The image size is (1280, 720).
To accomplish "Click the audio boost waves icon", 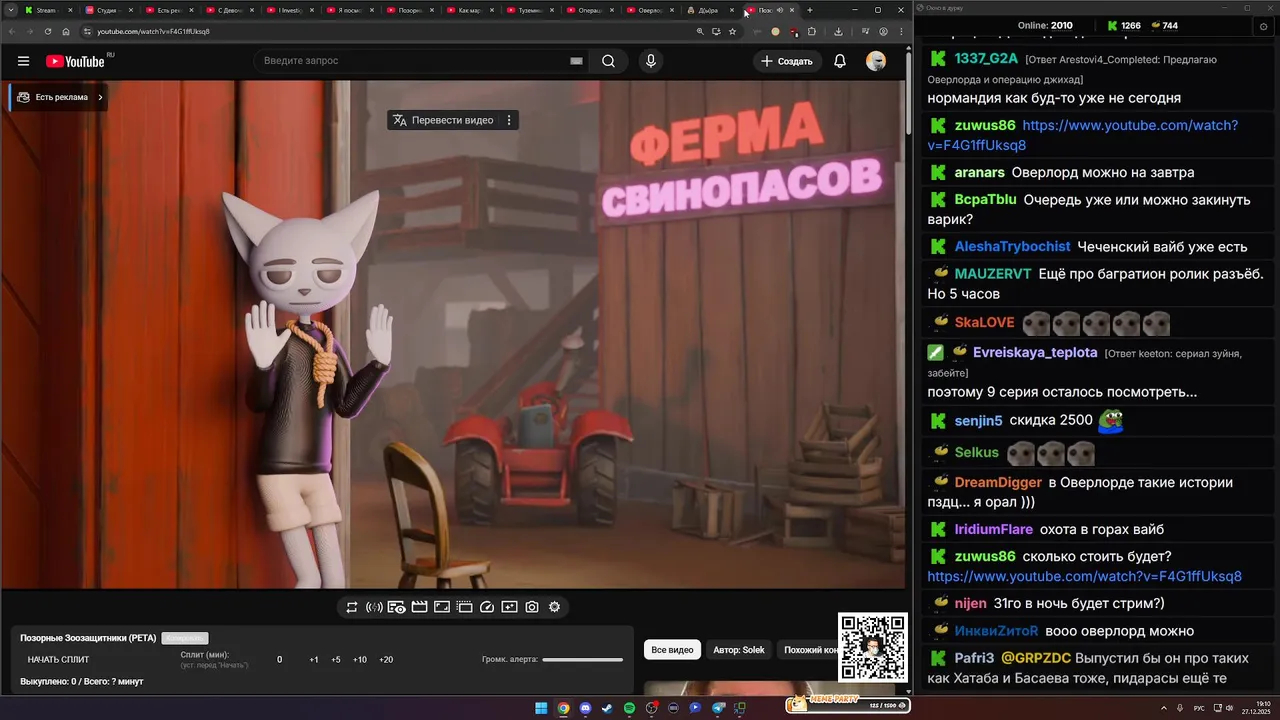I will click(x=374, y=607).
